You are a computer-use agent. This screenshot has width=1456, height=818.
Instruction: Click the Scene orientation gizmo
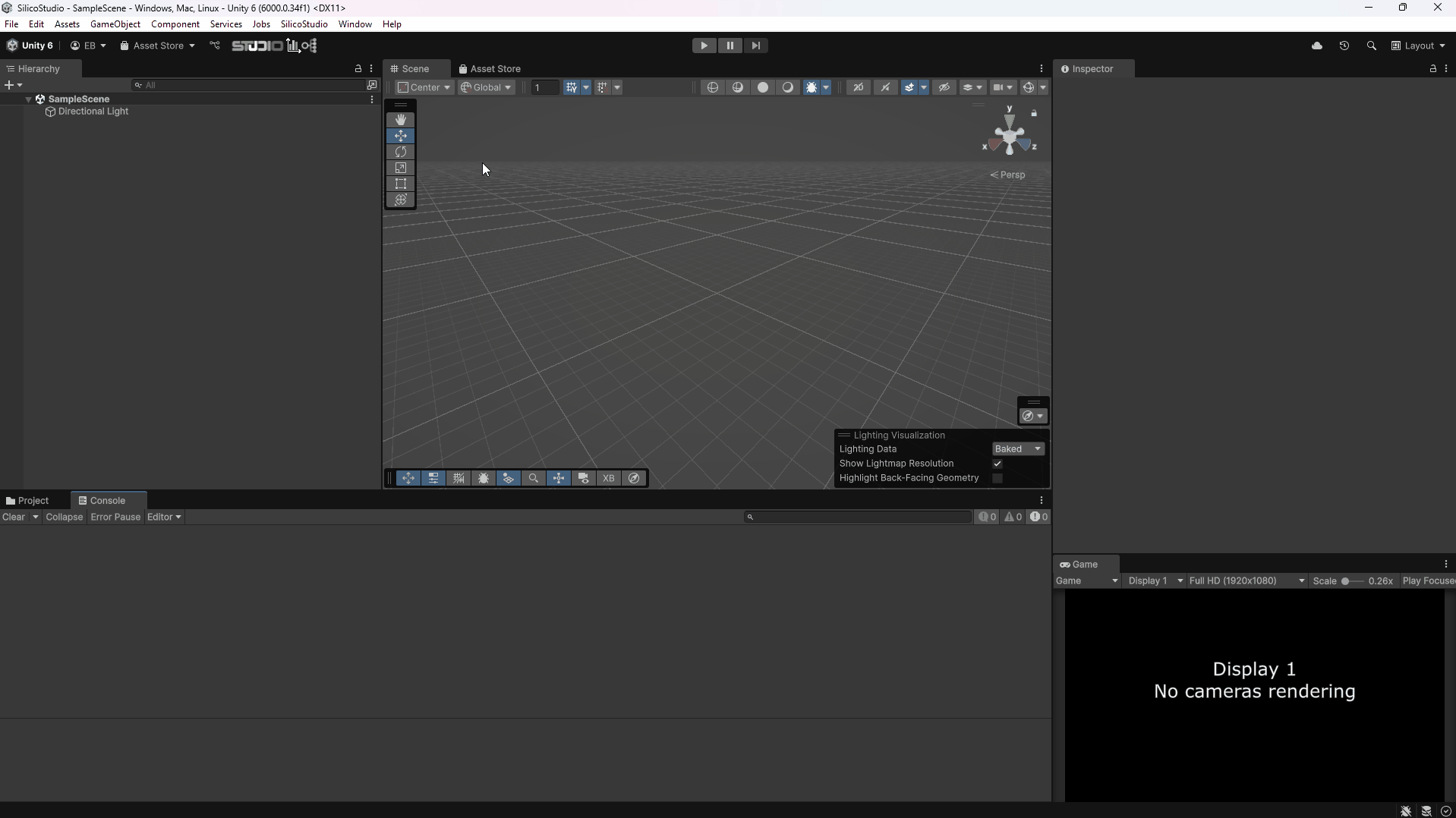1010,137
